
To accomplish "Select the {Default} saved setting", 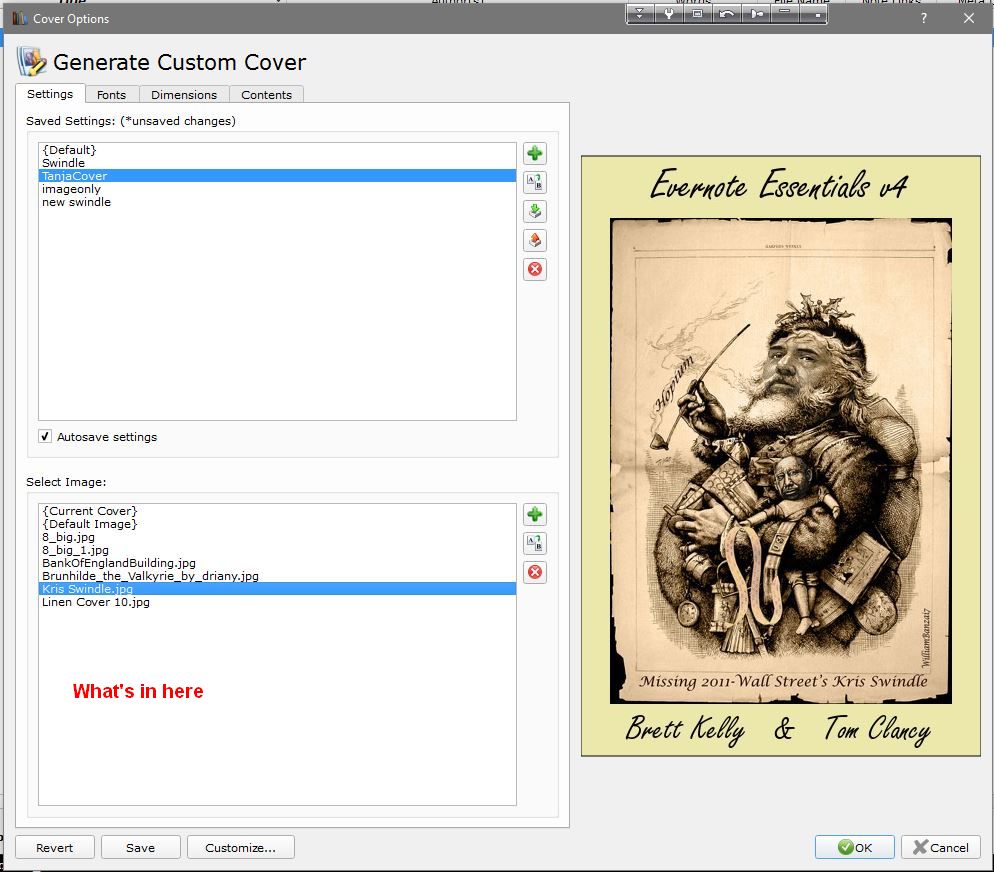I will pos(277,150).
